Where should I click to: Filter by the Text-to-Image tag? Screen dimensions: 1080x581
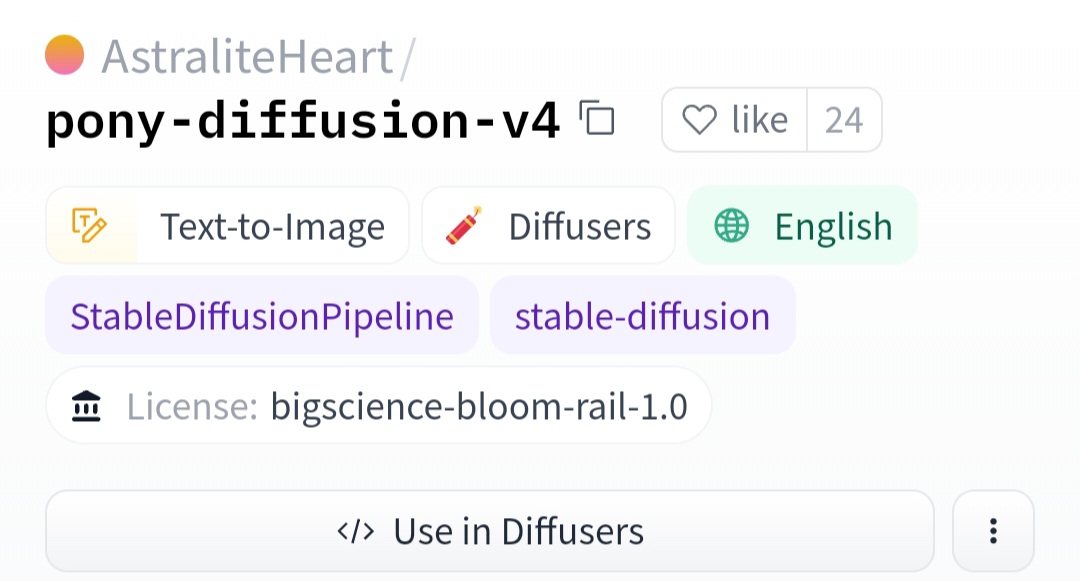tap(227, 226)
